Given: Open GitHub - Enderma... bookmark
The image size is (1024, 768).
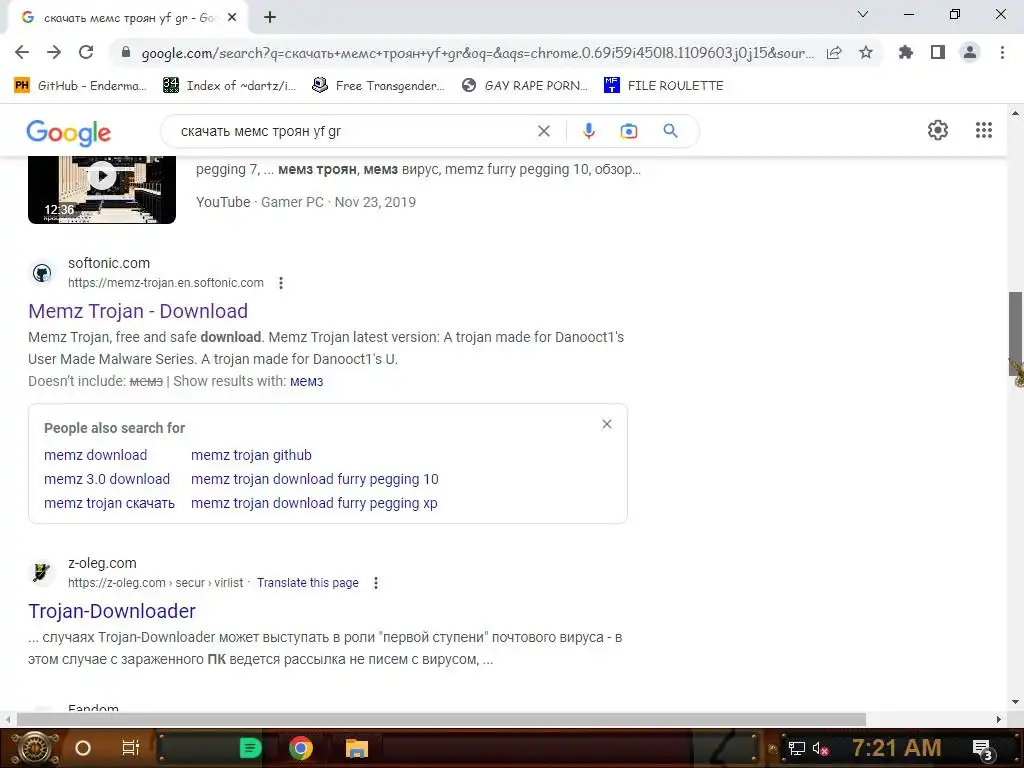Looking at the screenshot, I should click(80, 86).
